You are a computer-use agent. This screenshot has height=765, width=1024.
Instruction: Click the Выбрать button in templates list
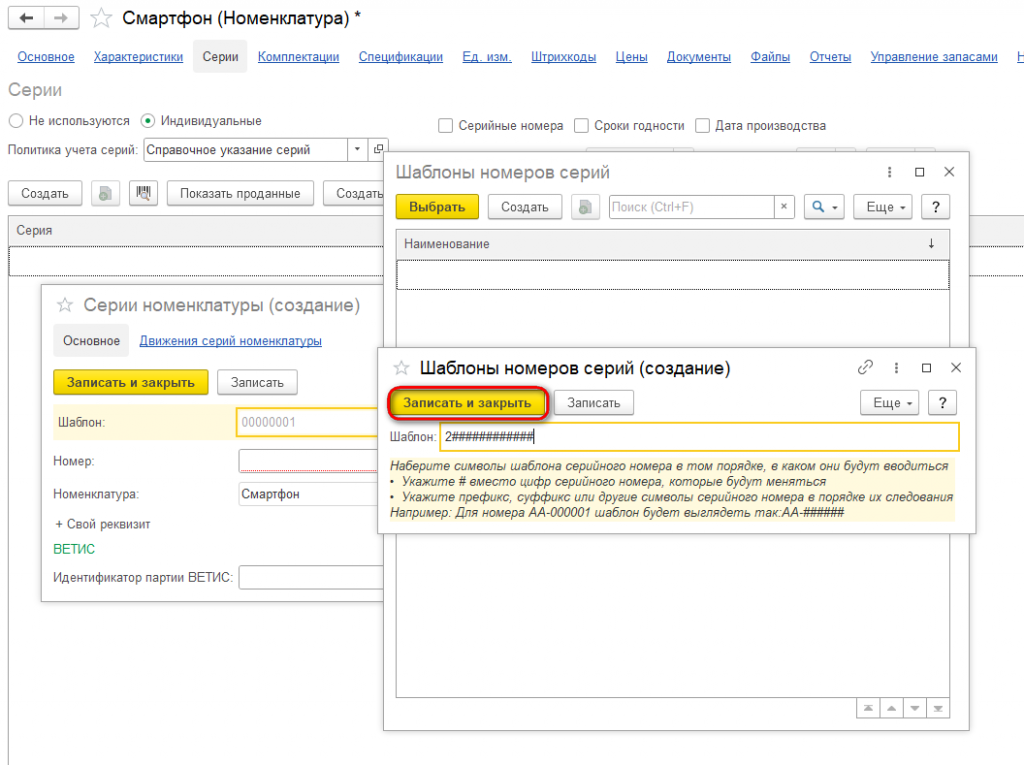tap(437, 207)
